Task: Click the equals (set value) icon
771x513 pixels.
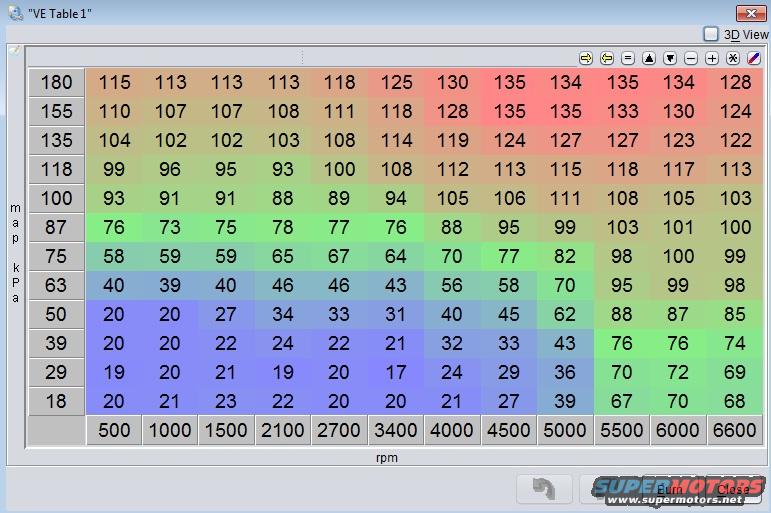Action: tap(628, 59)
